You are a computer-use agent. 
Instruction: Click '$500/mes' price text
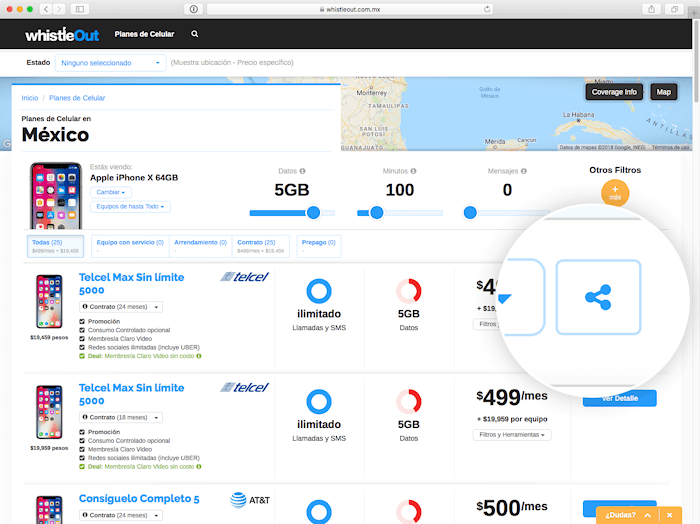(512, 508)
